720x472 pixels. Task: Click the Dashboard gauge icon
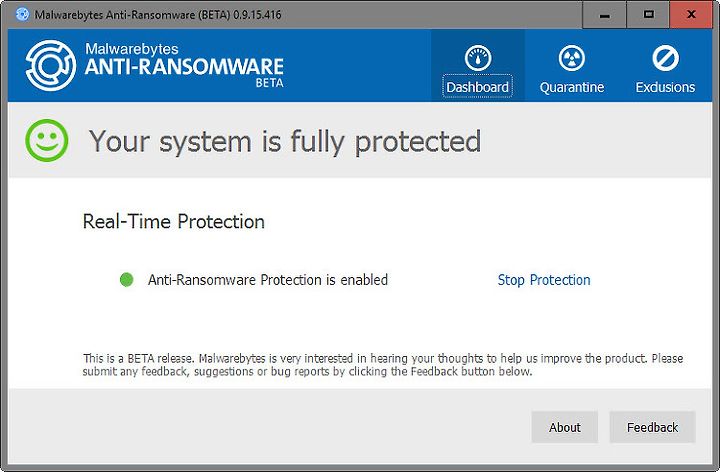478,58
